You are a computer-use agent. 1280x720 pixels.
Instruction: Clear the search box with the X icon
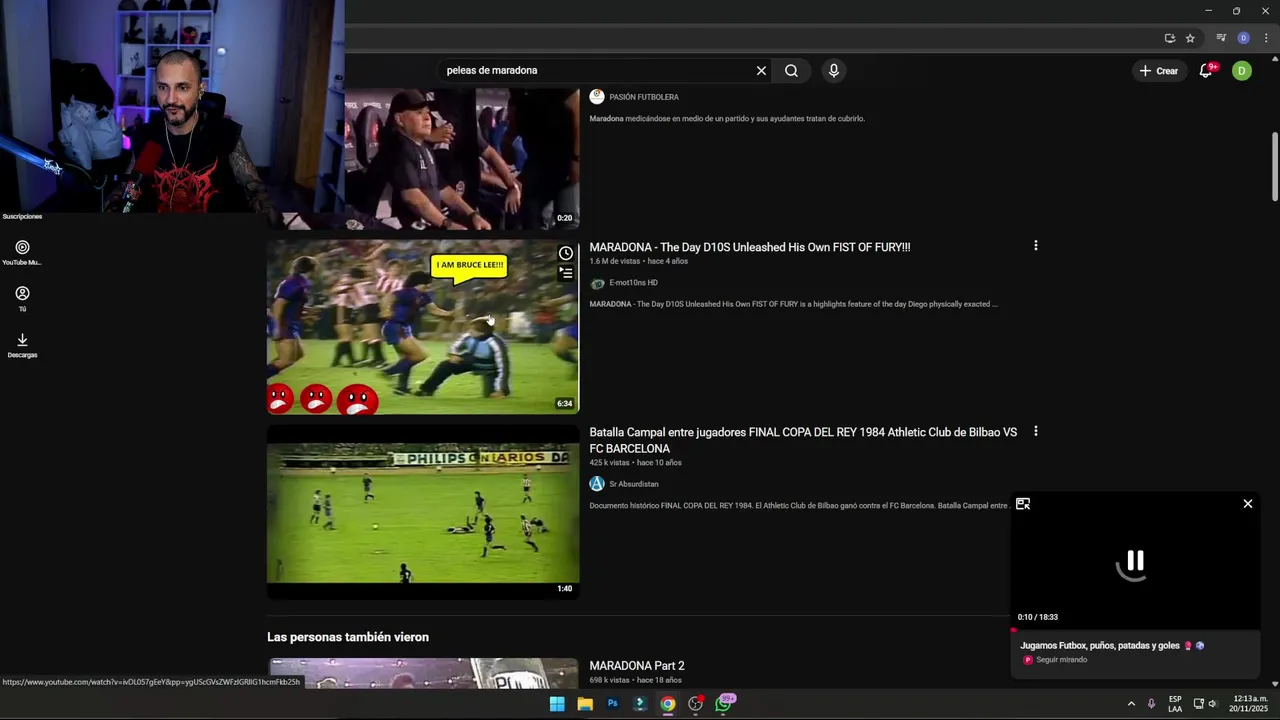pyautogui.click(x=761, y=71)
